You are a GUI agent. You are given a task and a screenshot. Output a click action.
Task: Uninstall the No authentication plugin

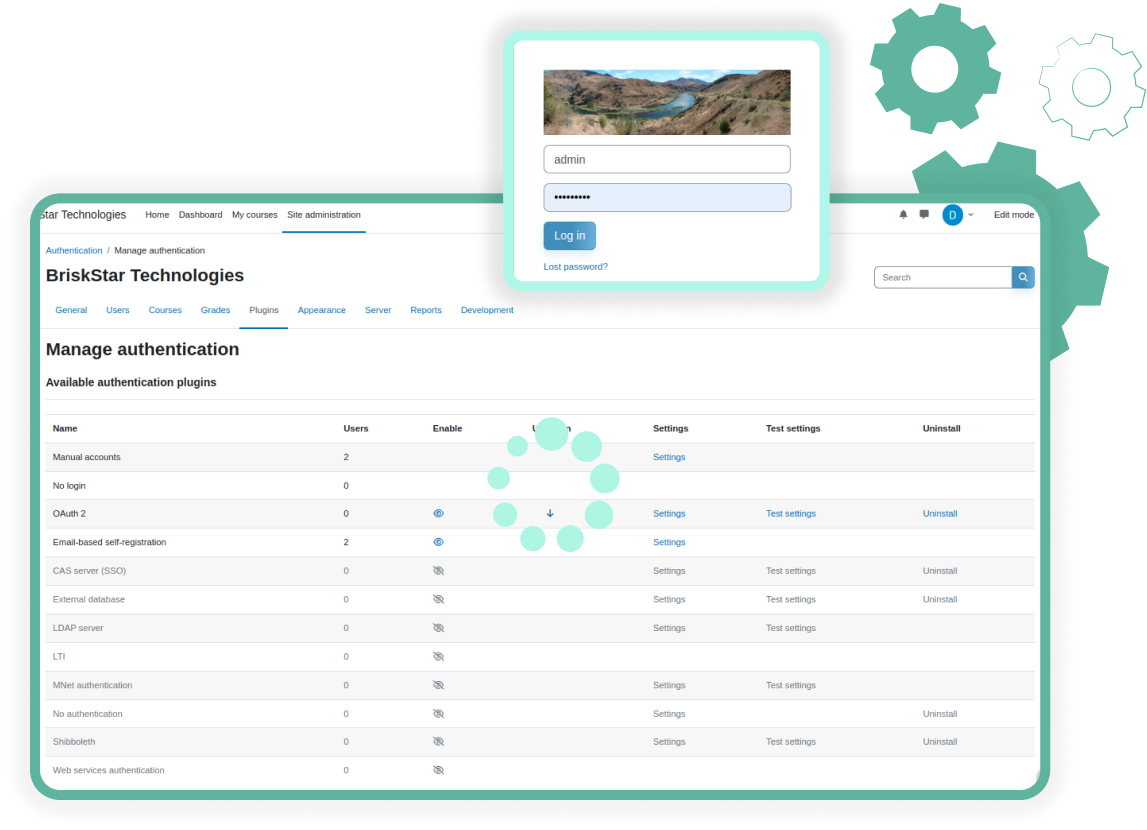(939, 714)
